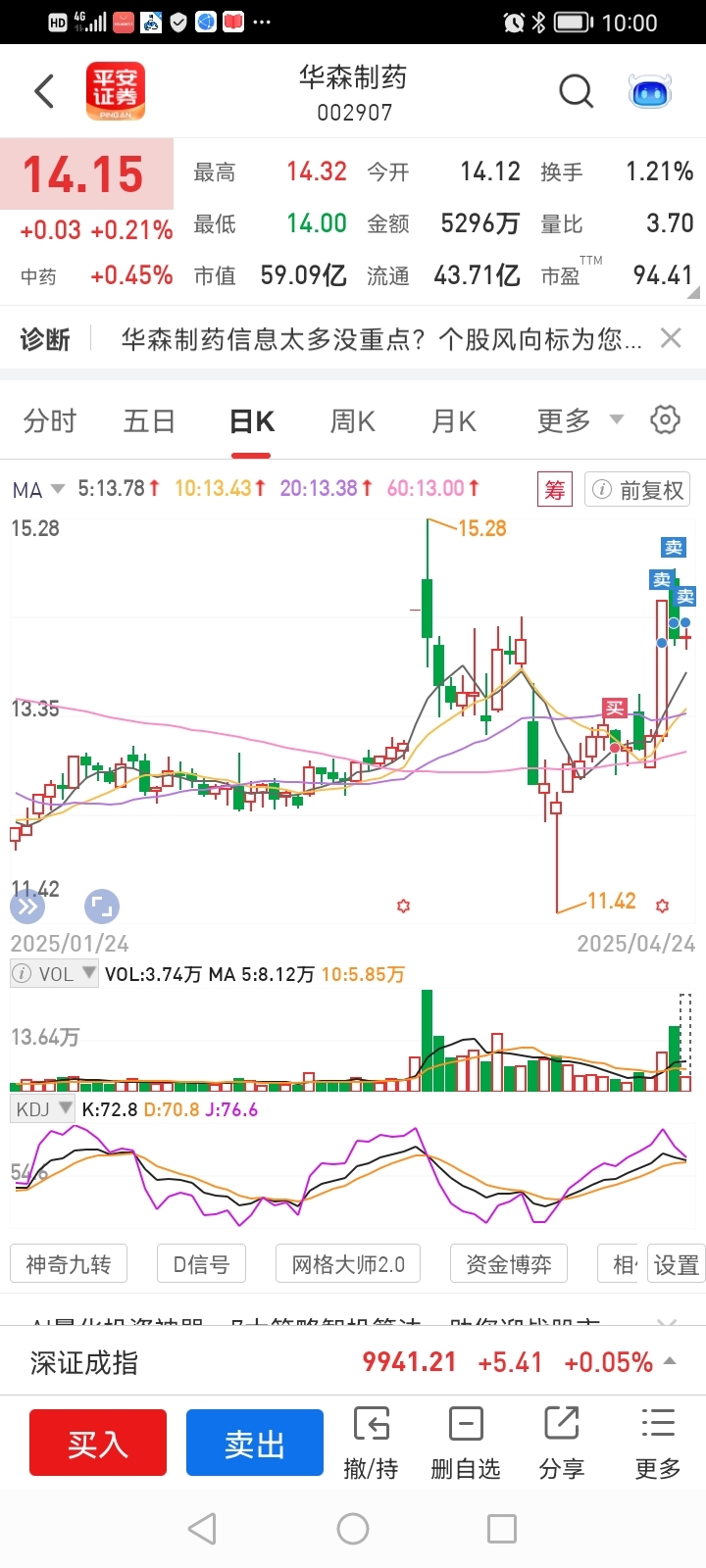This screenshot has width=706, height=1568.
Task: Toggle the 筹 chip distribution button
Action: pos(555,489)
